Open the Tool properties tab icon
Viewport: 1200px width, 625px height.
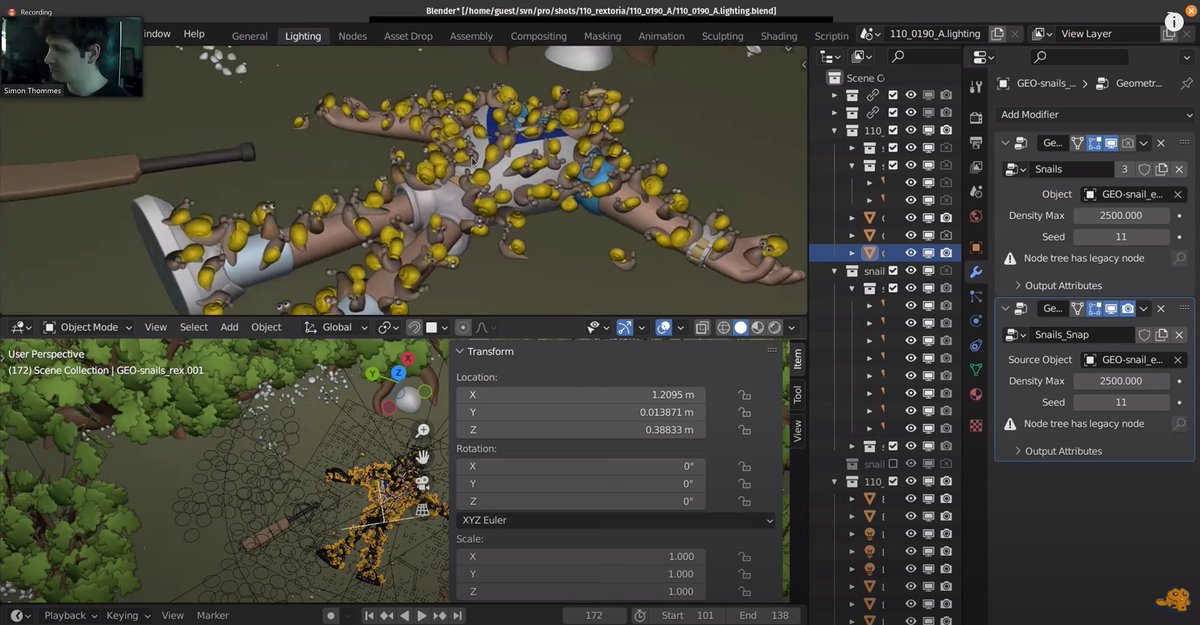click(x=976, y=87)
